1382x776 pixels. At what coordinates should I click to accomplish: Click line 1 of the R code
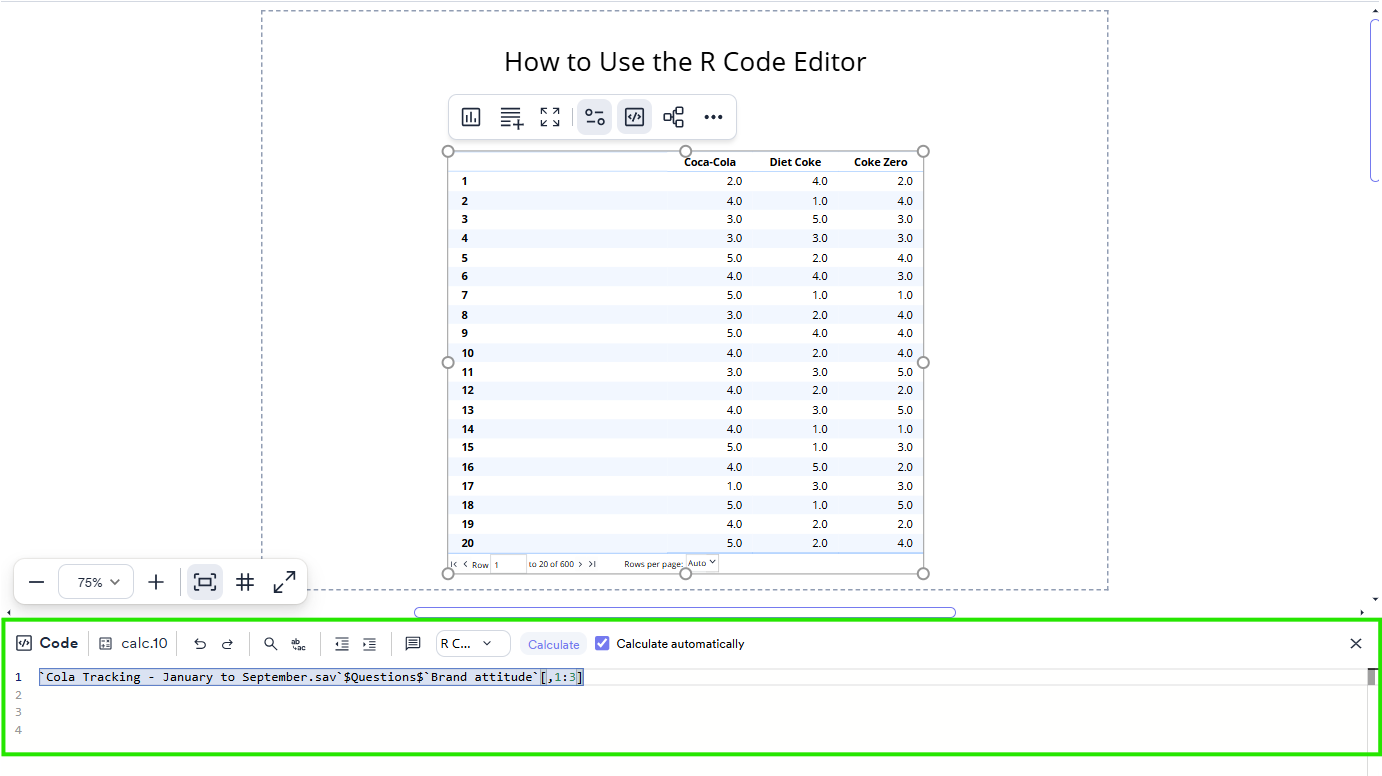311,677
